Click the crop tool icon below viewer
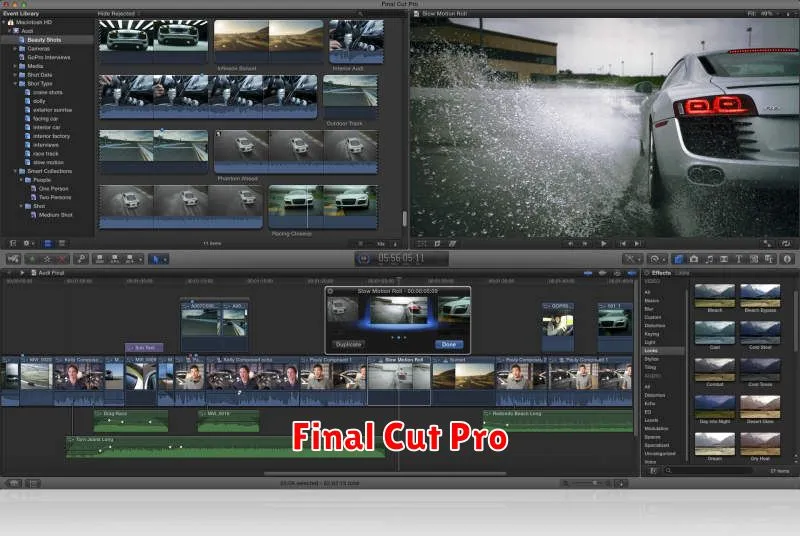Image resolution: width=800 pixels, height=536 pixels. [x=437, y=244]
